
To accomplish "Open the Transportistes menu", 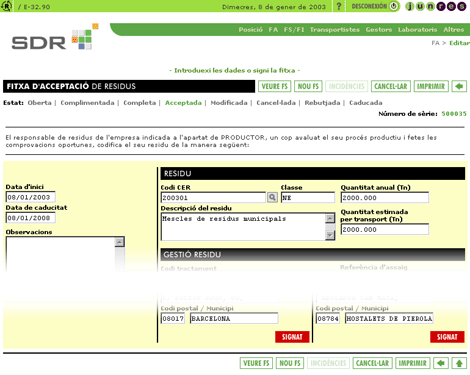I will (x=335, y=30).
